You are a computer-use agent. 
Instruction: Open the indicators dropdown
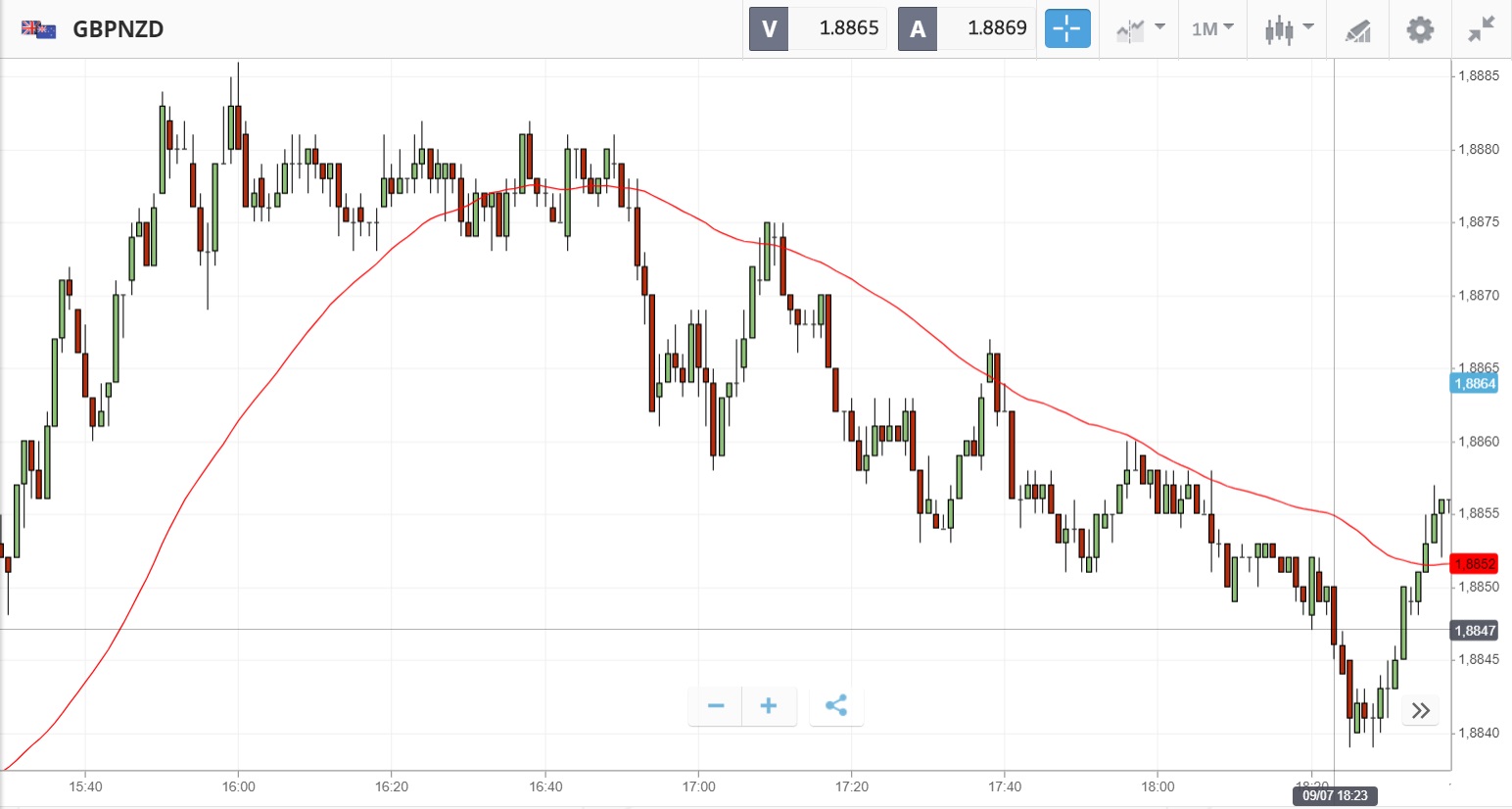click(1140, 28)
